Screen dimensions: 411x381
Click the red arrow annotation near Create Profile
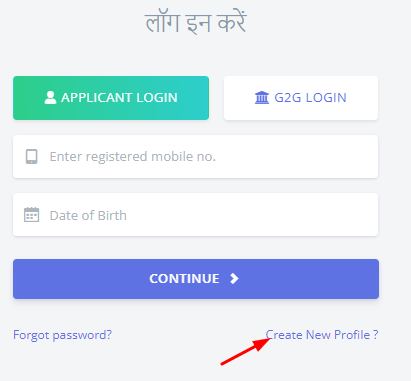click(246, 352)
